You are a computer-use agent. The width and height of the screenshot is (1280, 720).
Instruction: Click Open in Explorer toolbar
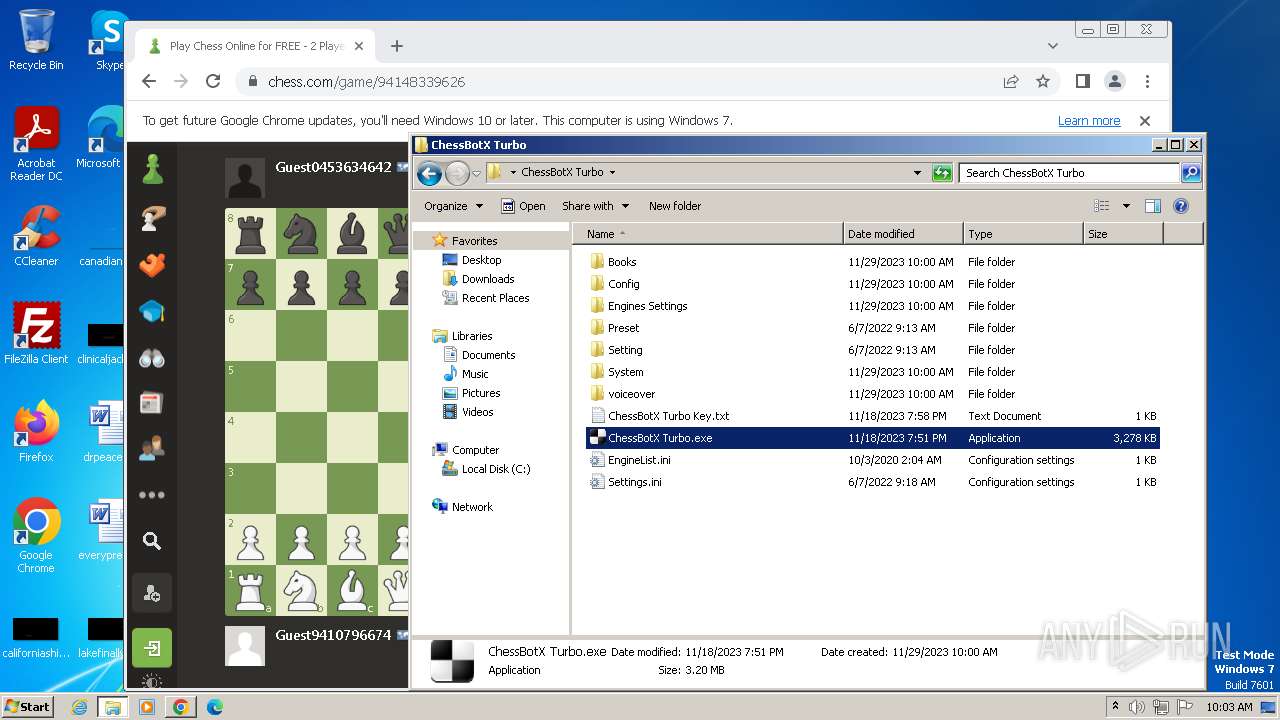[523, 206]
